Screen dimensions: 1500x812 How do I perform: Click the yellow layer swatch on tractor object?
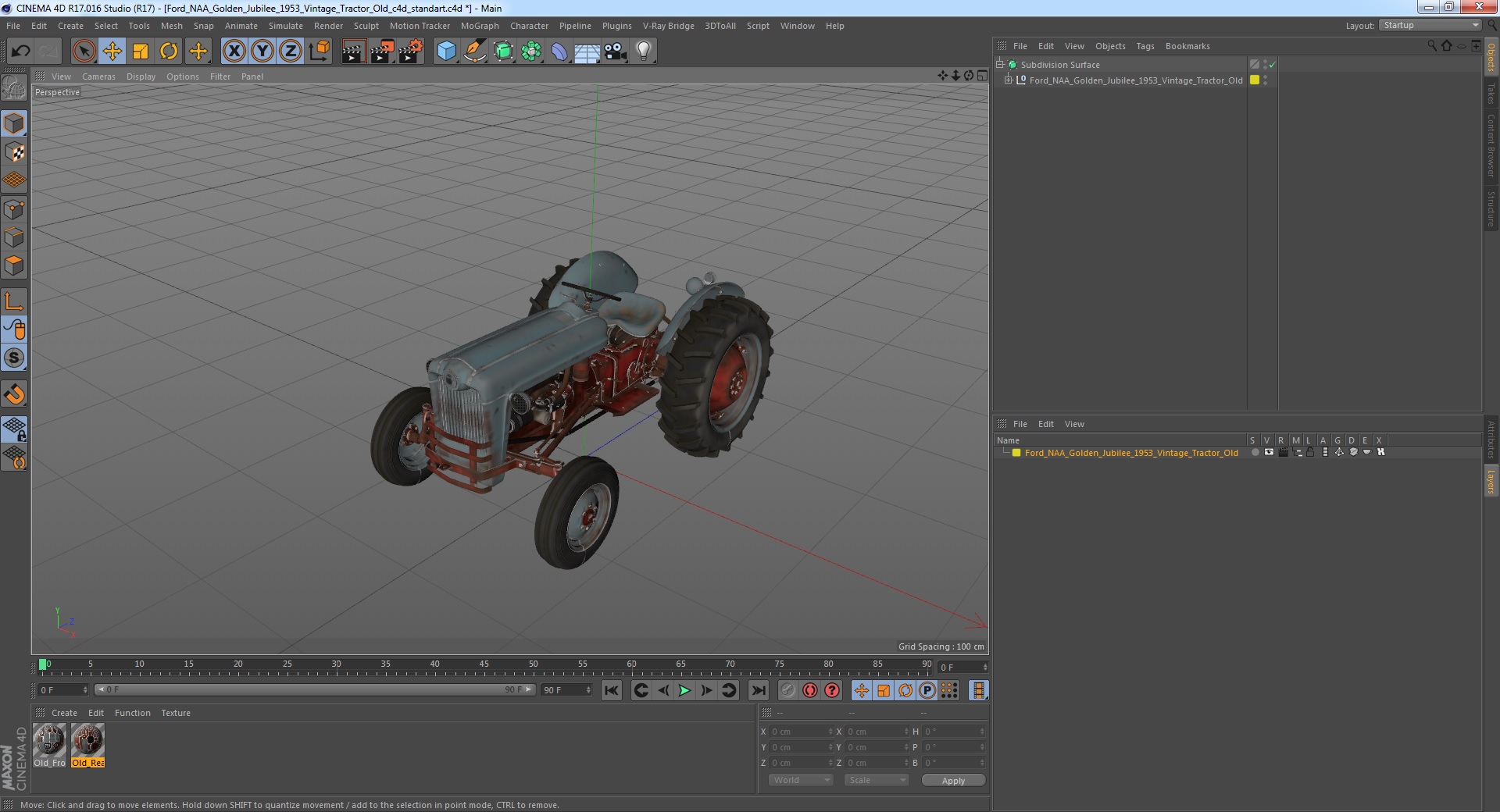(x=1255, y=80)
